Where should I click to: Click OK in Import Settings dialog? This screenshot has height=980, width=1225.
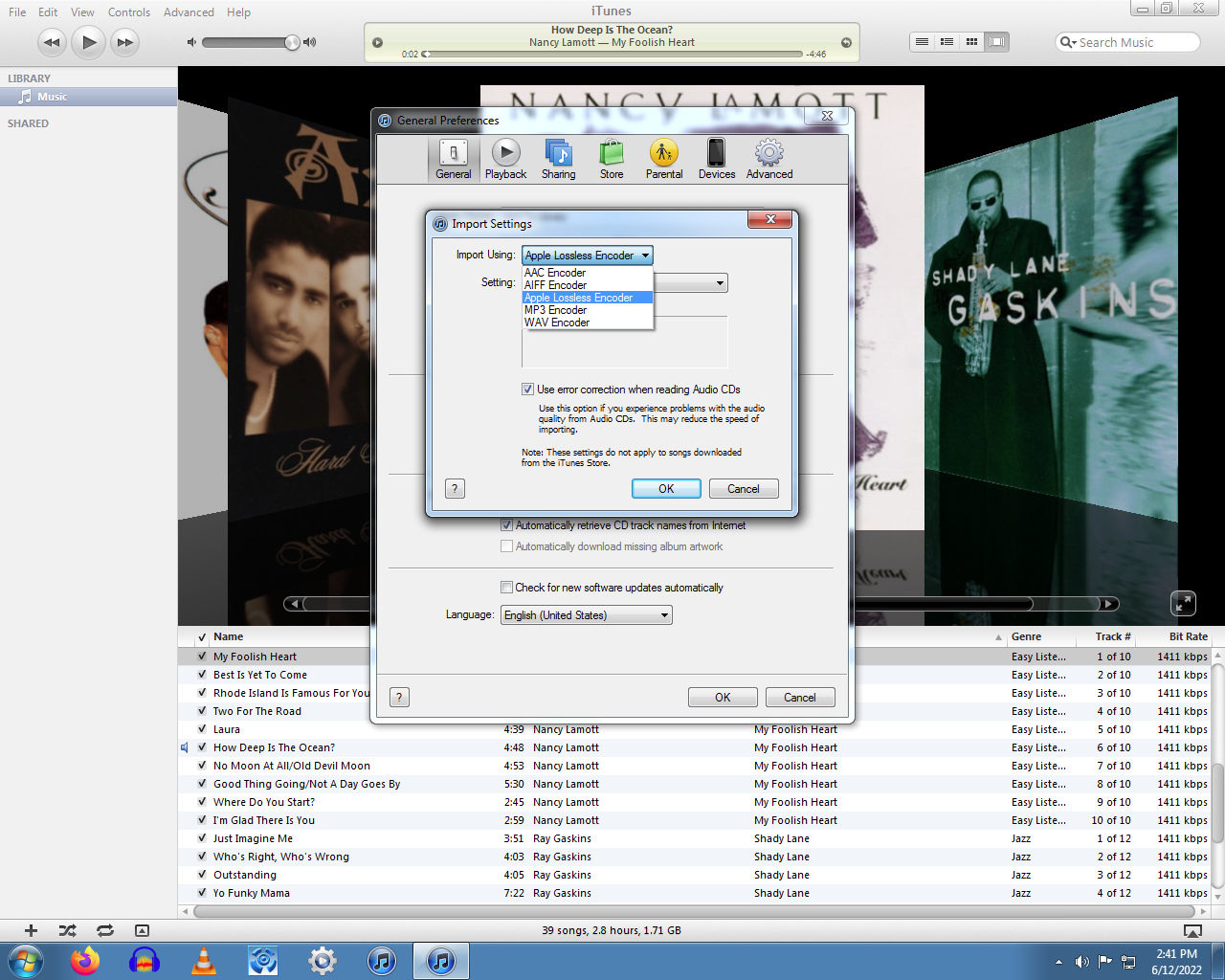pyautogui.click(x=666, y=489)
